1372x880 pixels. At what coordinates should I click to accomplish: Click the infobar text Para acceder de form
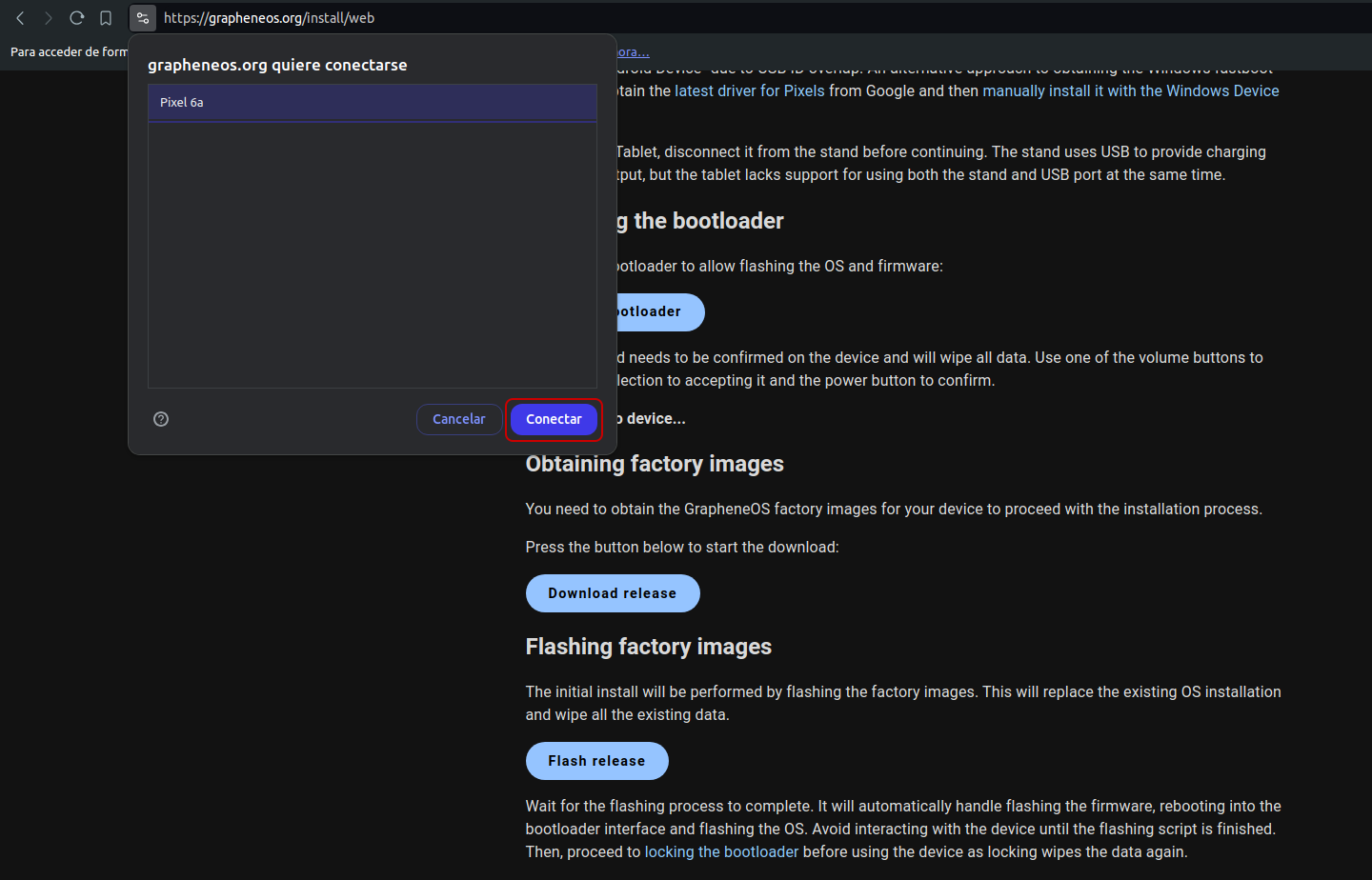(x=69, y=52)
